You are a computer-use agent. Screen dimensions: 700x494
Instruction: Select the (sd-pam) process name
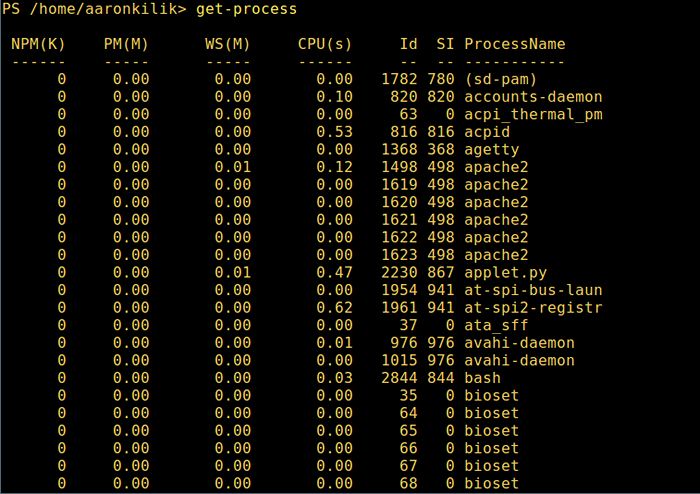[500, 79]
